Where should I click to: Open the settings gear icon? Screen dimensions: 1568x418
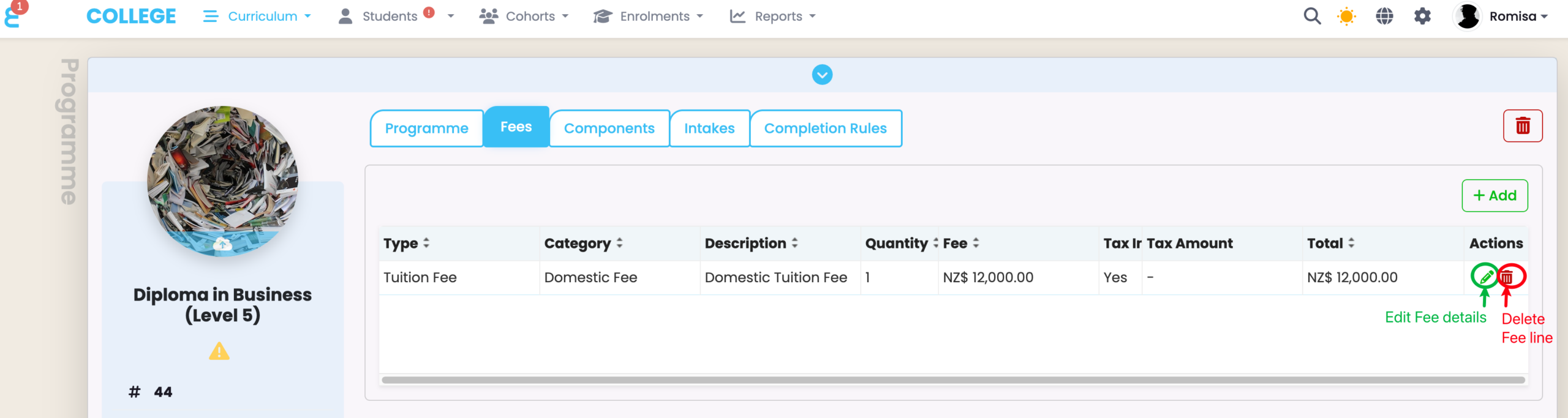pos(1422,17)
